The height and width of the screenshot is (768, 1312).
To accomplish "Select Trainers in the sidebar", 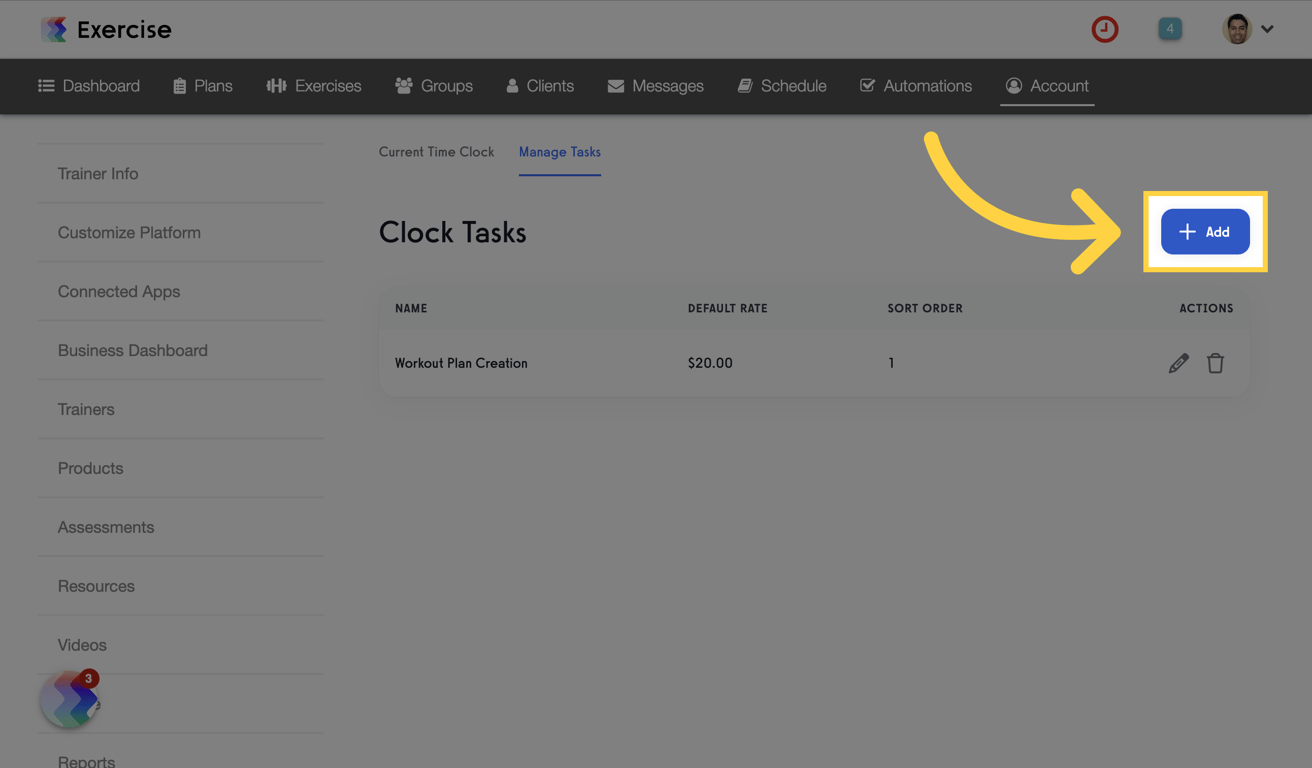I will click(x=181, y=410).
